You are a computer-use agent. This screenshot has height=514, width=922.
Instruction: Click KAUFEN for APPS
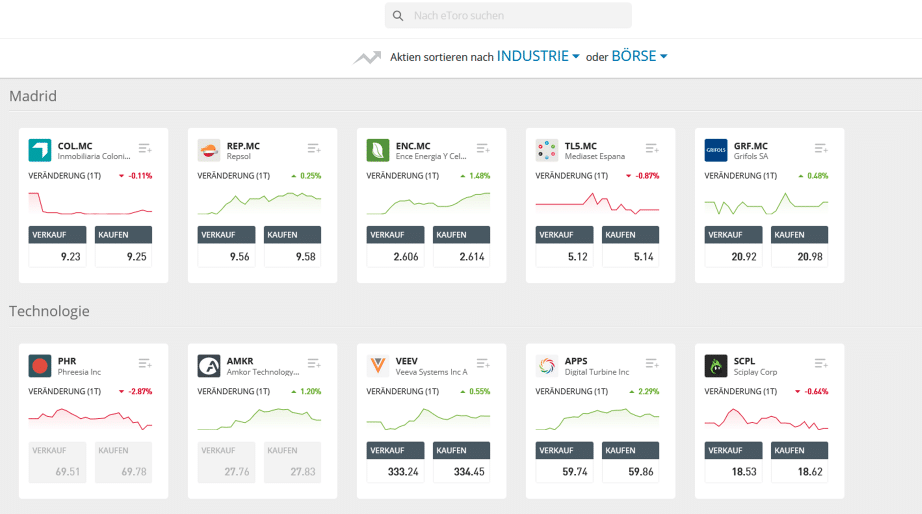[x=630, y=462]
